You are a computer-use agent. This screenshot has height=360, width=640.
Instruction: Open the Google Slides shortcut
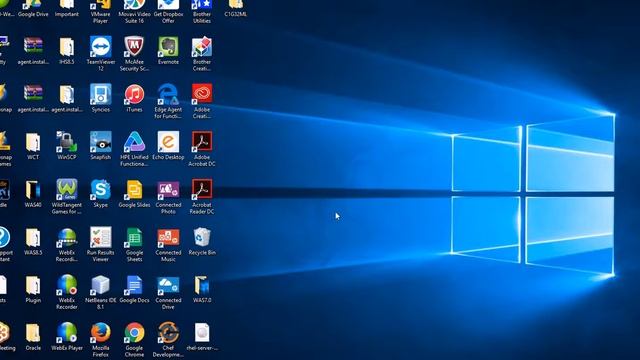tap(134, 190)
